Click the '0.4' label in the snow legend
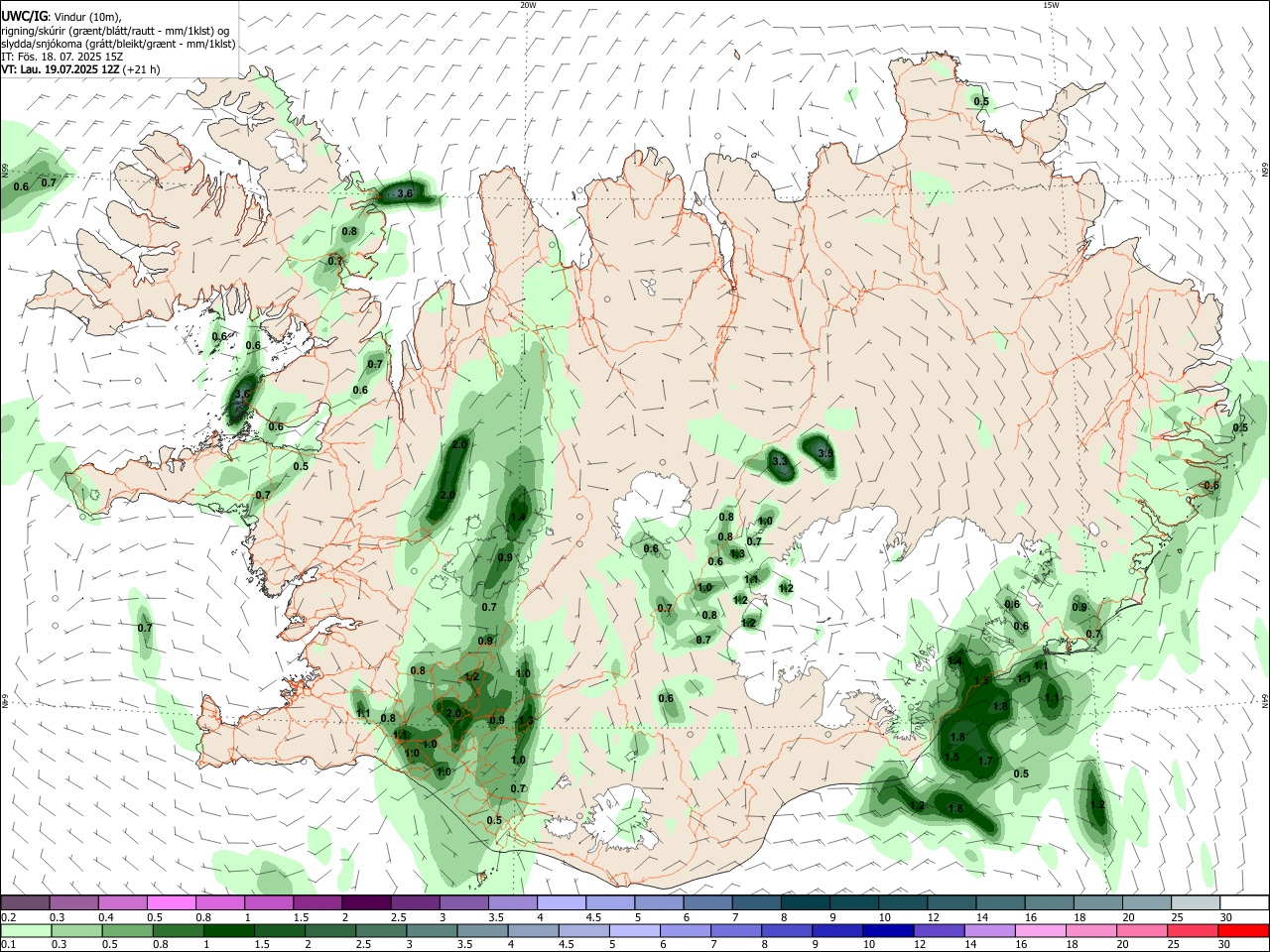1270x952 pixels. 105,917
